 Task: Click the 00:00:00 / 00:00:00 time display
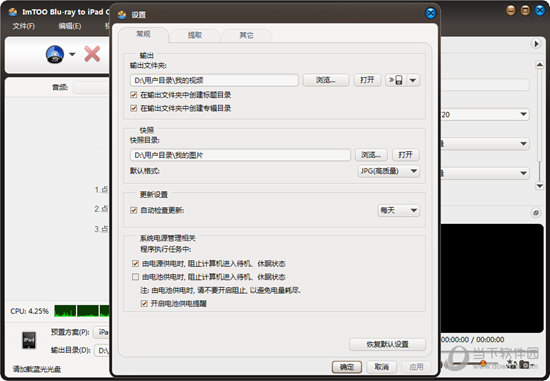click(x=472, y=340)
